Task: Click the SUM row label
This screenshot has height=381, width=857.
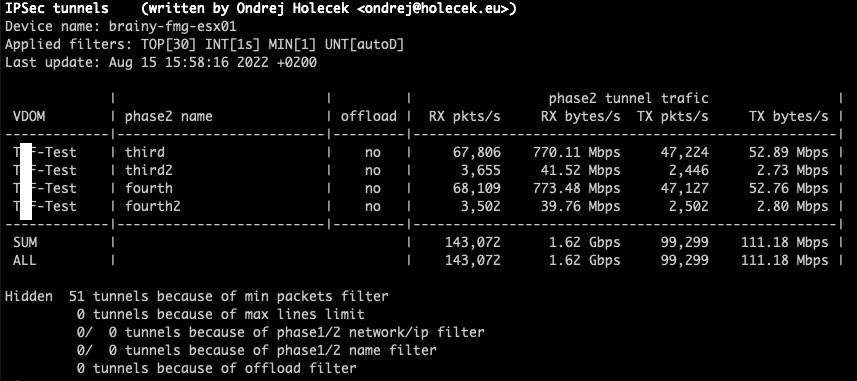Action: (x=25, y=242)
